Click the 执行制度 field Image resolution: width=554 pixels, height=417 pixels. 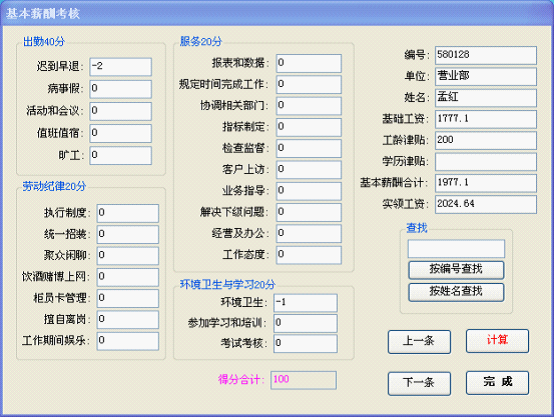[x=128, y=213]
